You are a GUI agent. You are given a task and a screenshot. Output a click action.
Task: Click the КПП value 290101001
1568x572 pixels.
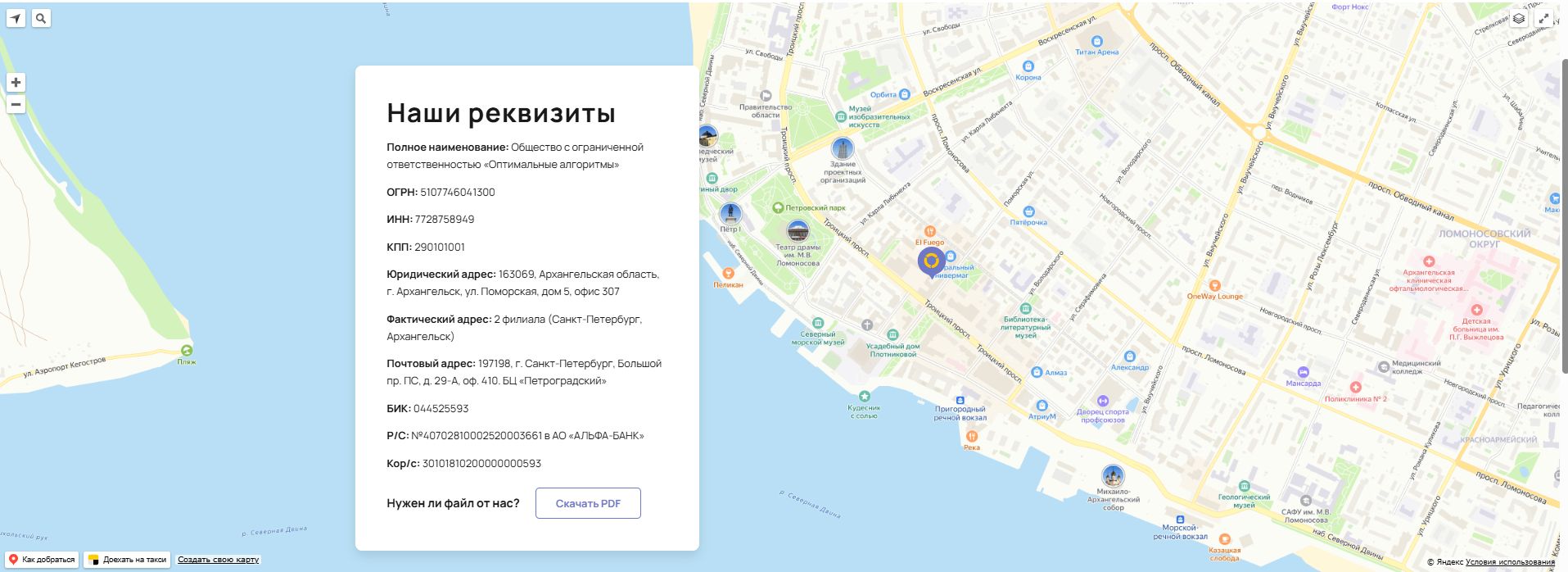point(440,247)
